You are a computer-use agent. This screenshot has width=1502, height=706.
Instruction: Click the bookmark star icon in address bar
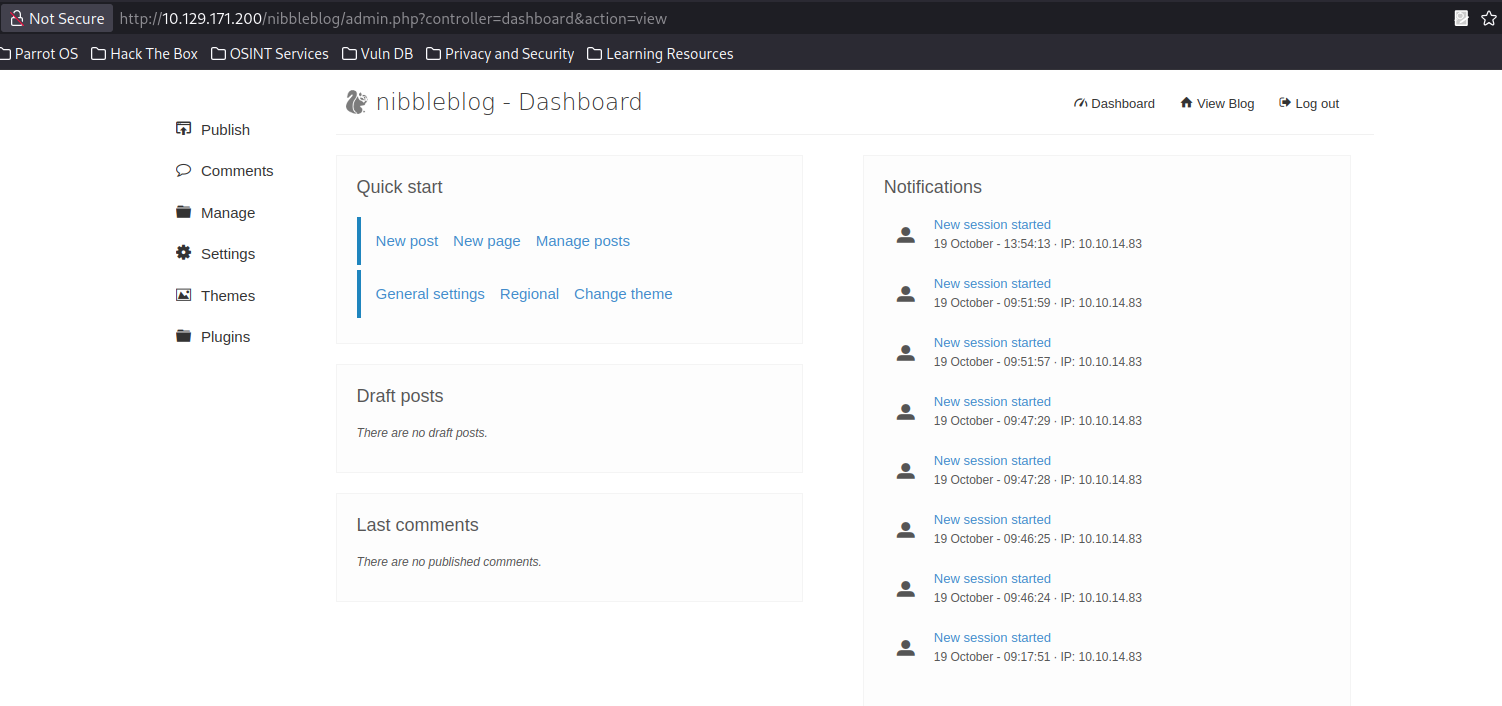[1488, 18]
